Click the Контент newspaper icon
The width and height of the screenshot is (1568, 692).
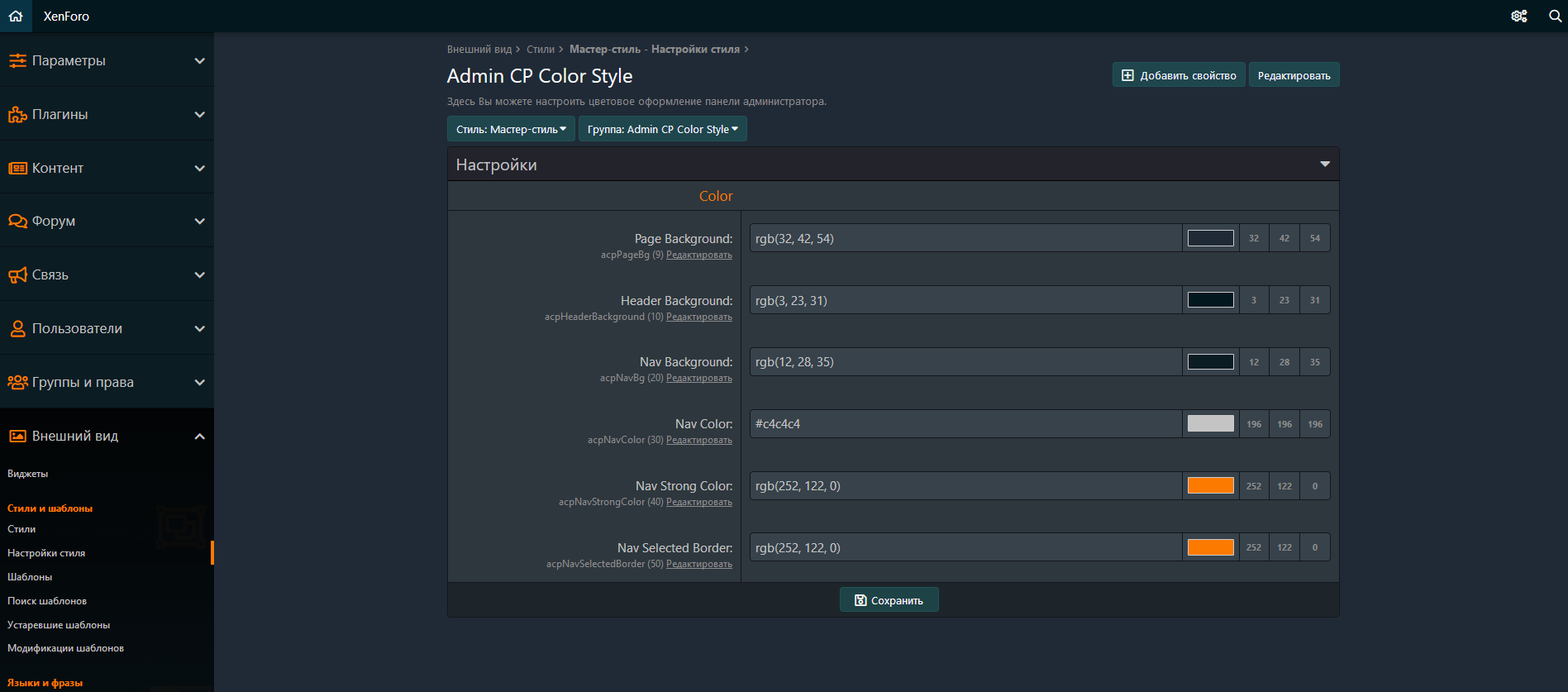pos(17,168)
